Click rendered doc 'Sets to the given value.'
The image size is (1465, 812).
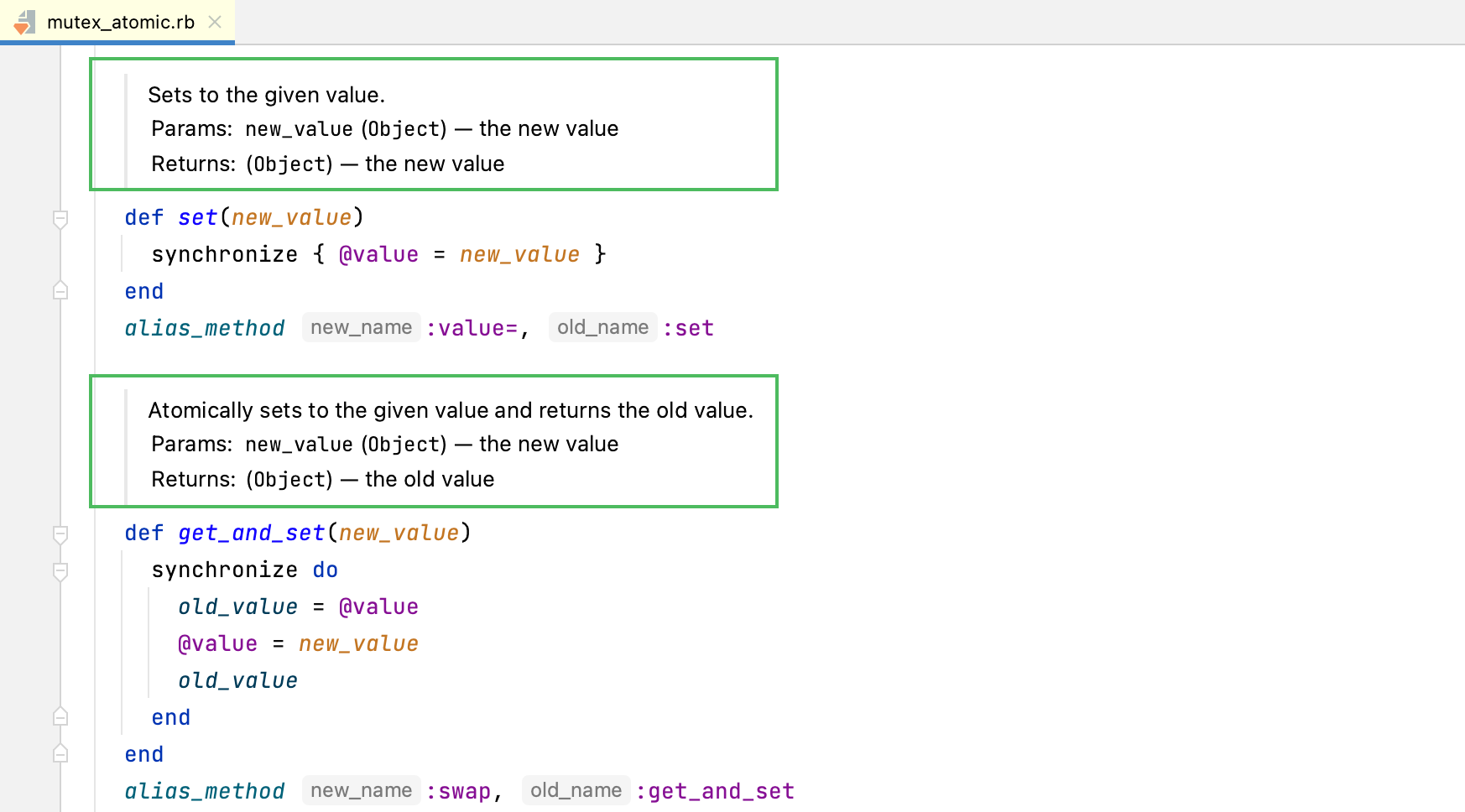(266, 95)
